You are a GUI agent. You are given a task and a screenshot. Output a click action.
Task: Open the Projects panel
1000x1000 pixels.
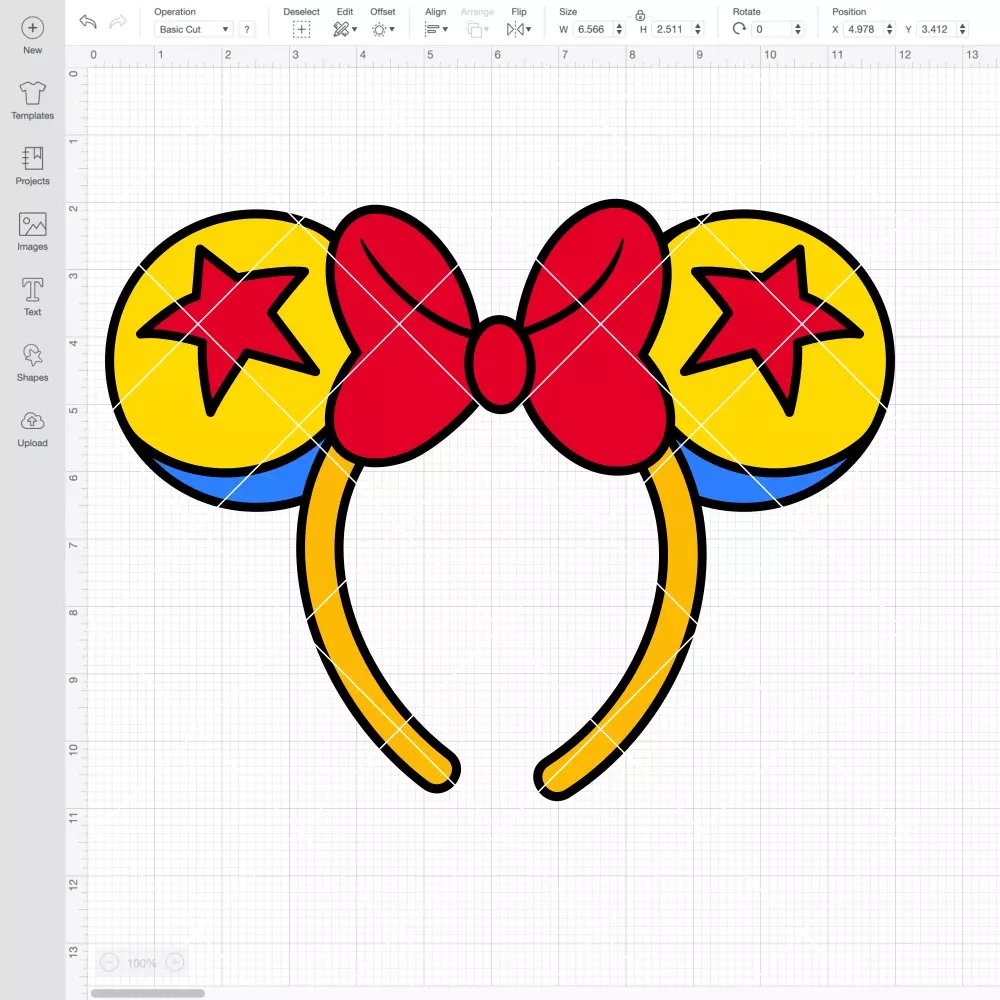click(33, 166)
